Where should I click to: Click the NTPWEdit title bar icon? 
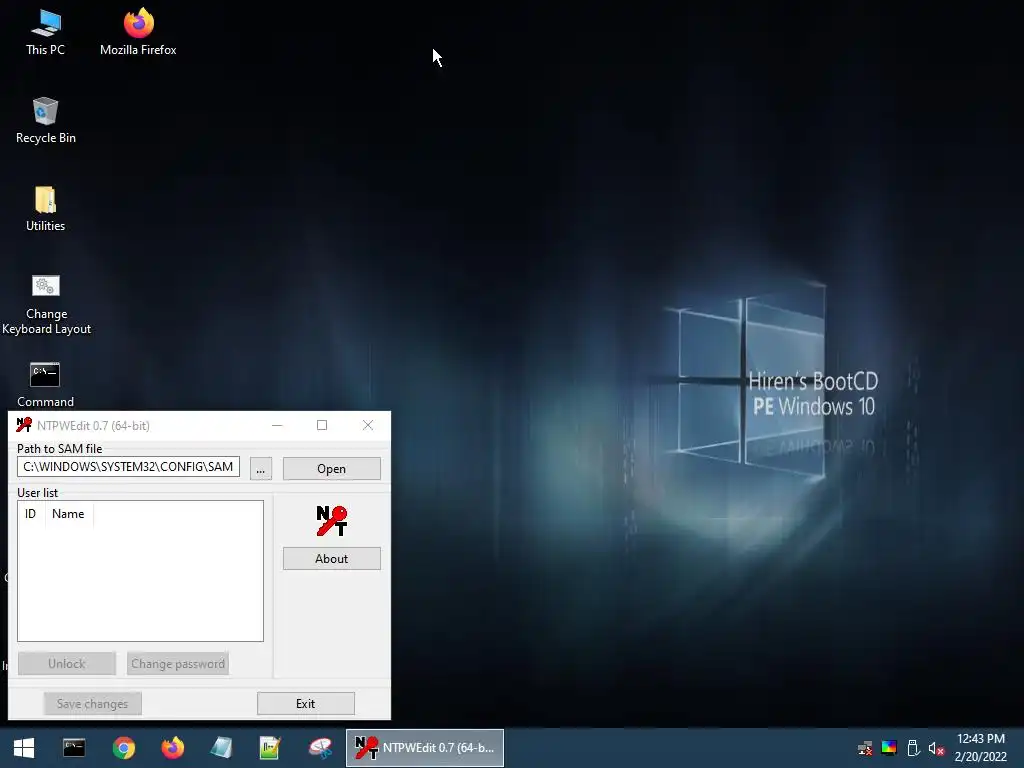coord(24,425)
